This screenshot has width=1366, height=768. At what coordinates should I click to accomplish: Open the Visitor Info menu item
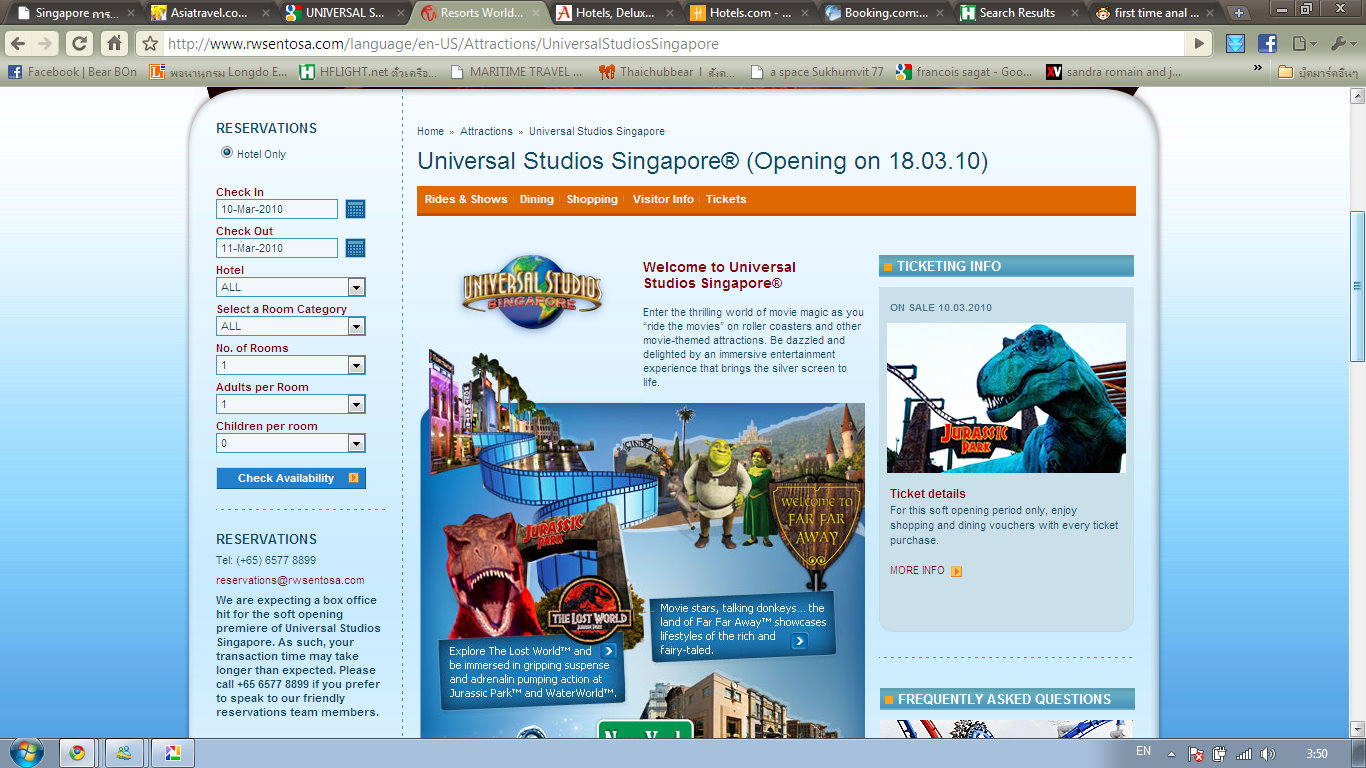coord(663,199)
